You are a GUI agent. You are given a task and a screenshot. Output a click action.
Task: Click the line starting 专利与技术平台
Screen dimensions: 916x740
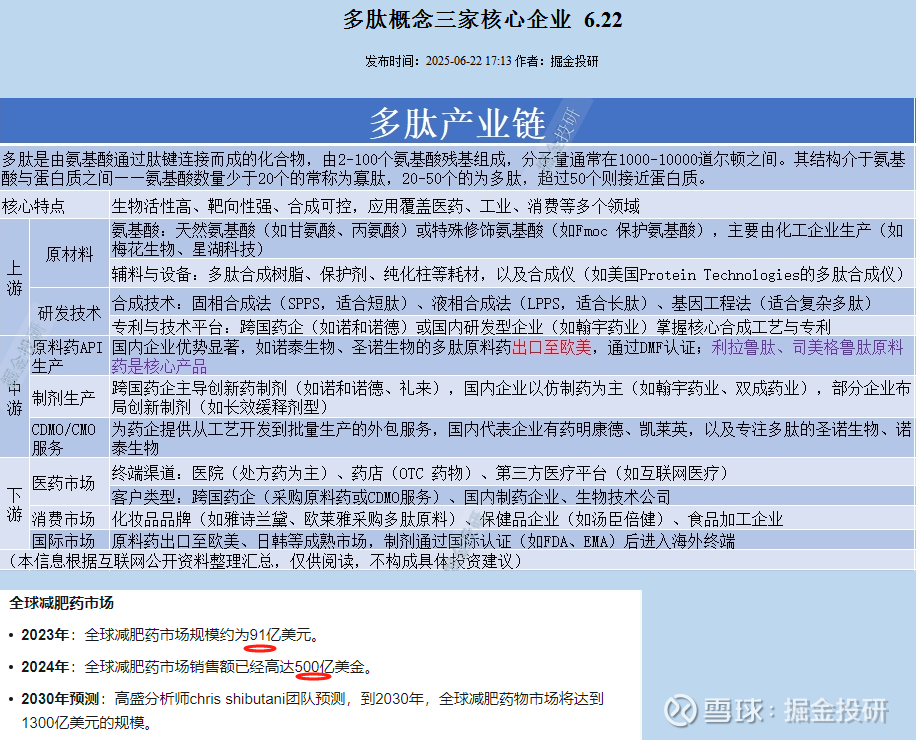tap(471, 326)
